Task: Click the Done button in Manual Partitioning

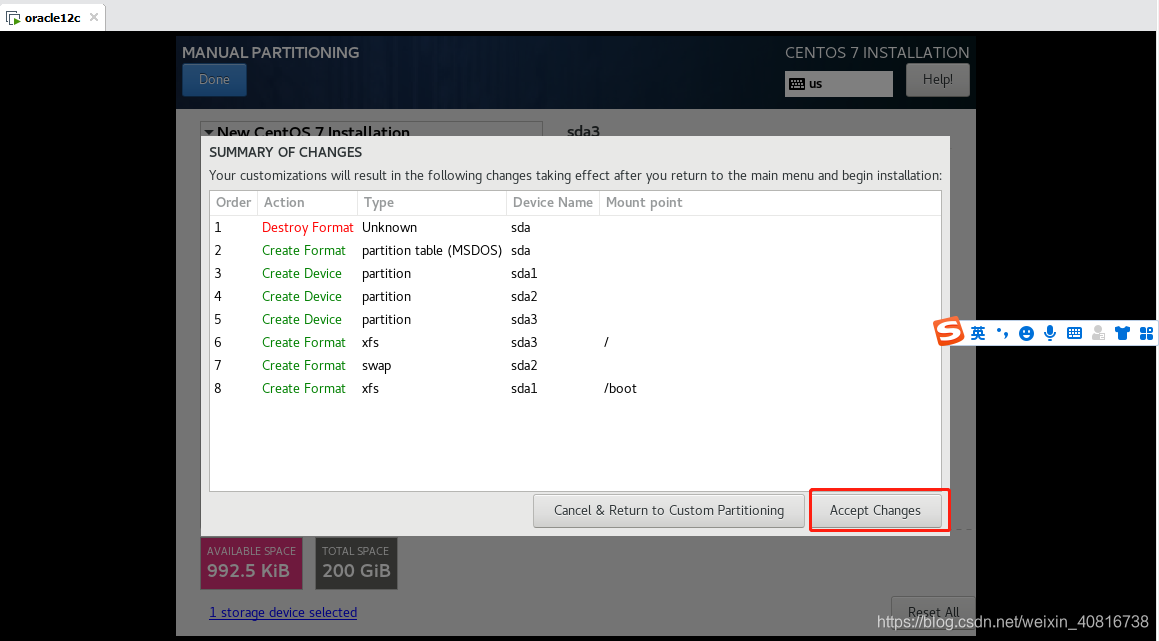Action: (x=214, y=80)
